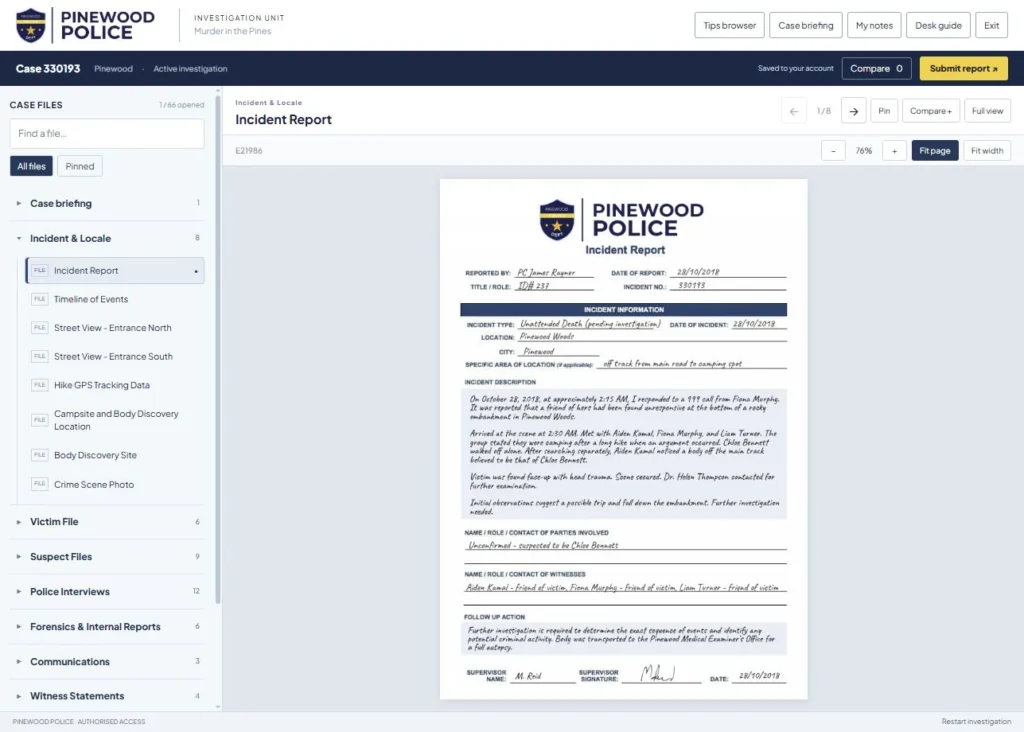Open the Tips browser
This screenshot has height=732, width=1024.
729,25
